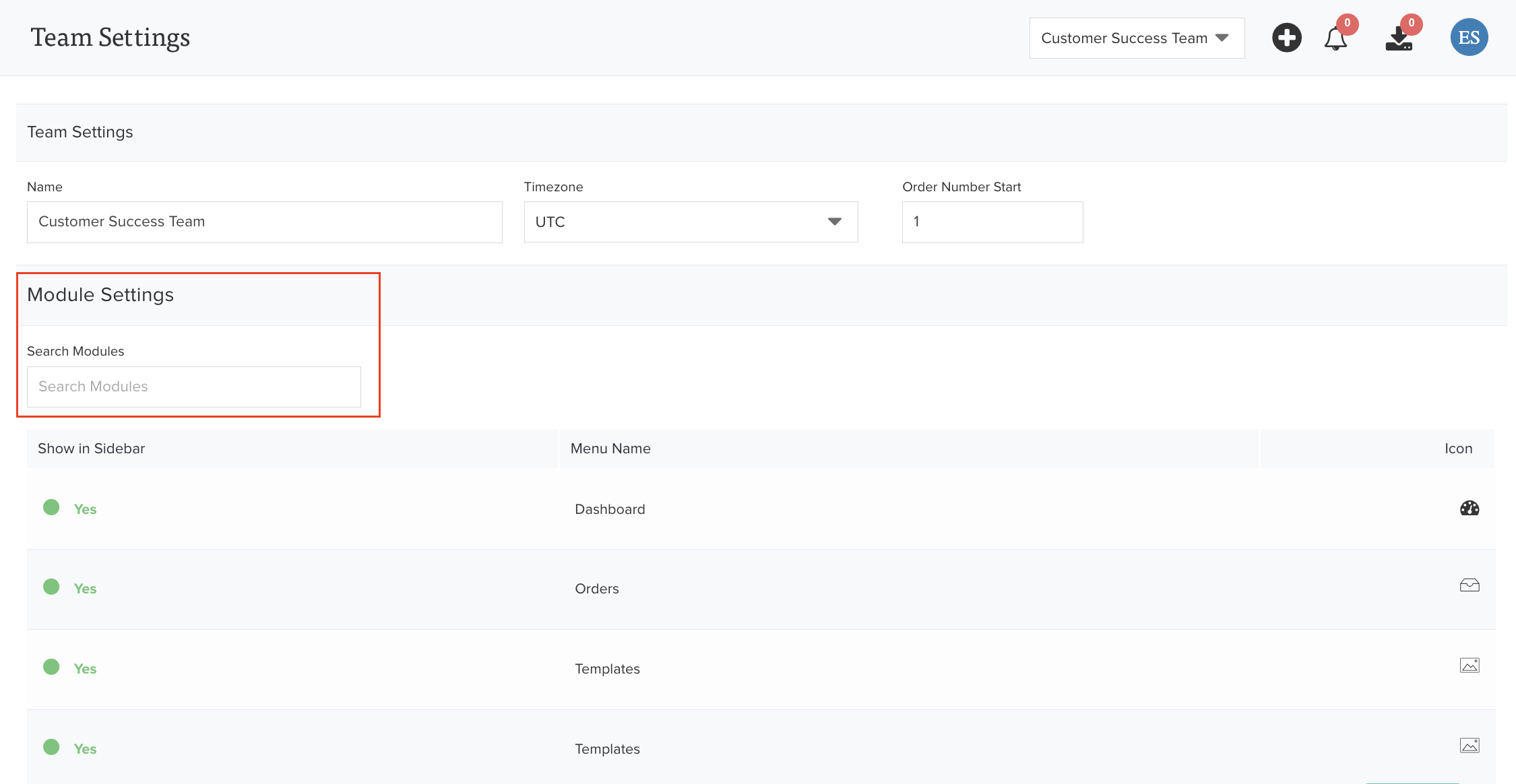Toggle first Templates sidebar visibility Yes
The image size is (1516, 784).
51,667
